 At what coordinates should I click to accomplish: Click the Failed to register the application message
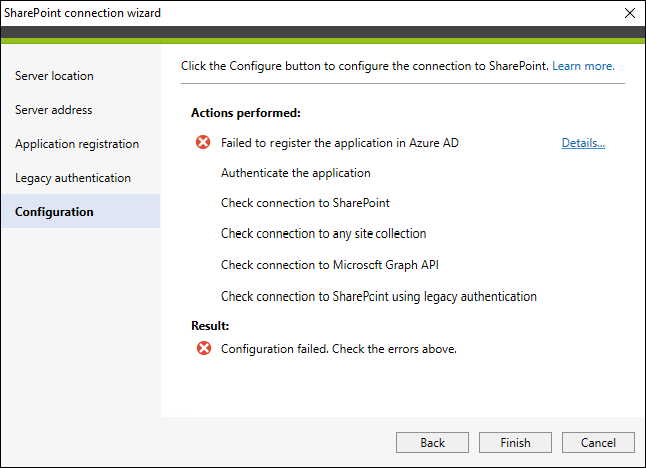(x=340, y=143)
